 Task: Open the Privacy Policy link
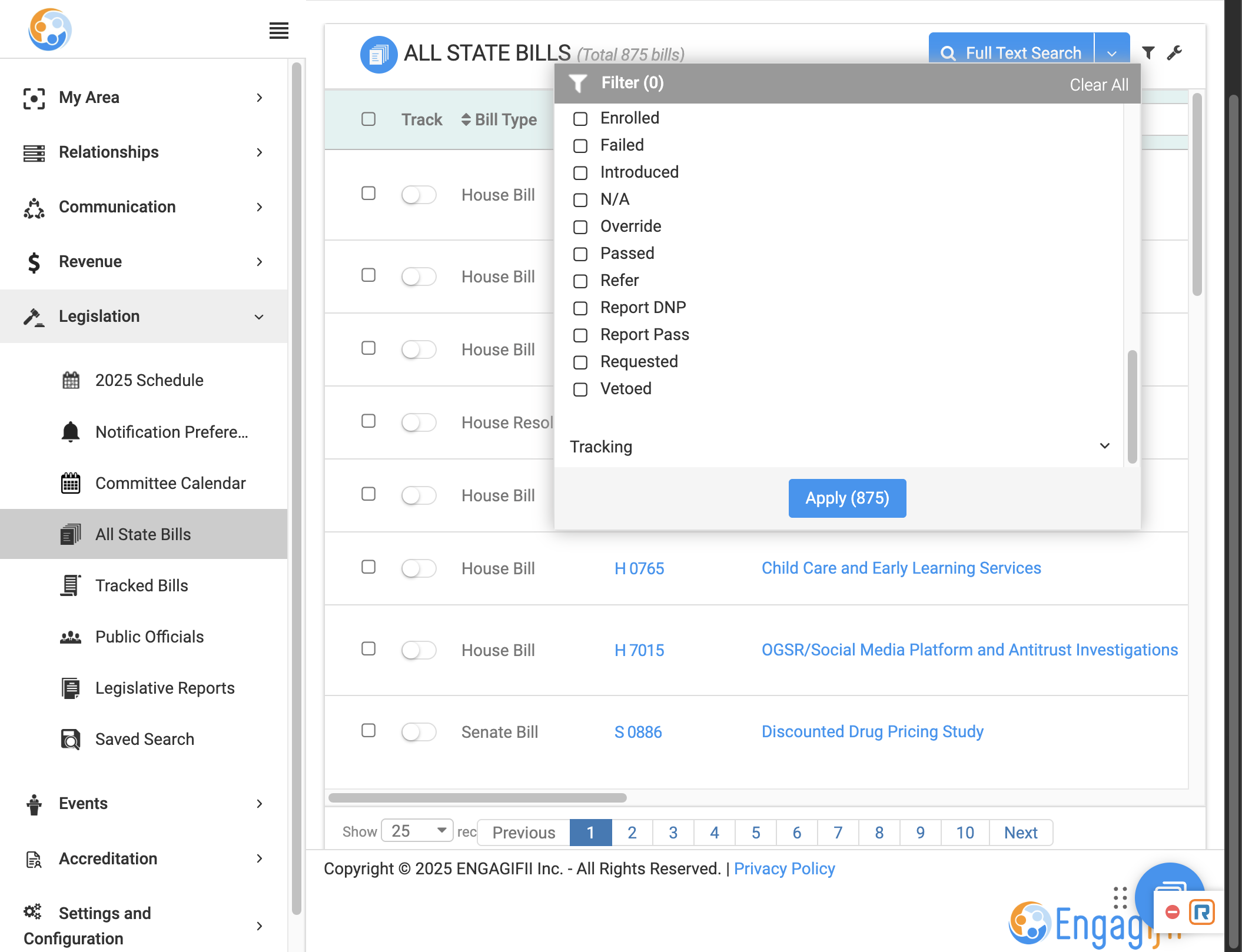click(784, 868)
